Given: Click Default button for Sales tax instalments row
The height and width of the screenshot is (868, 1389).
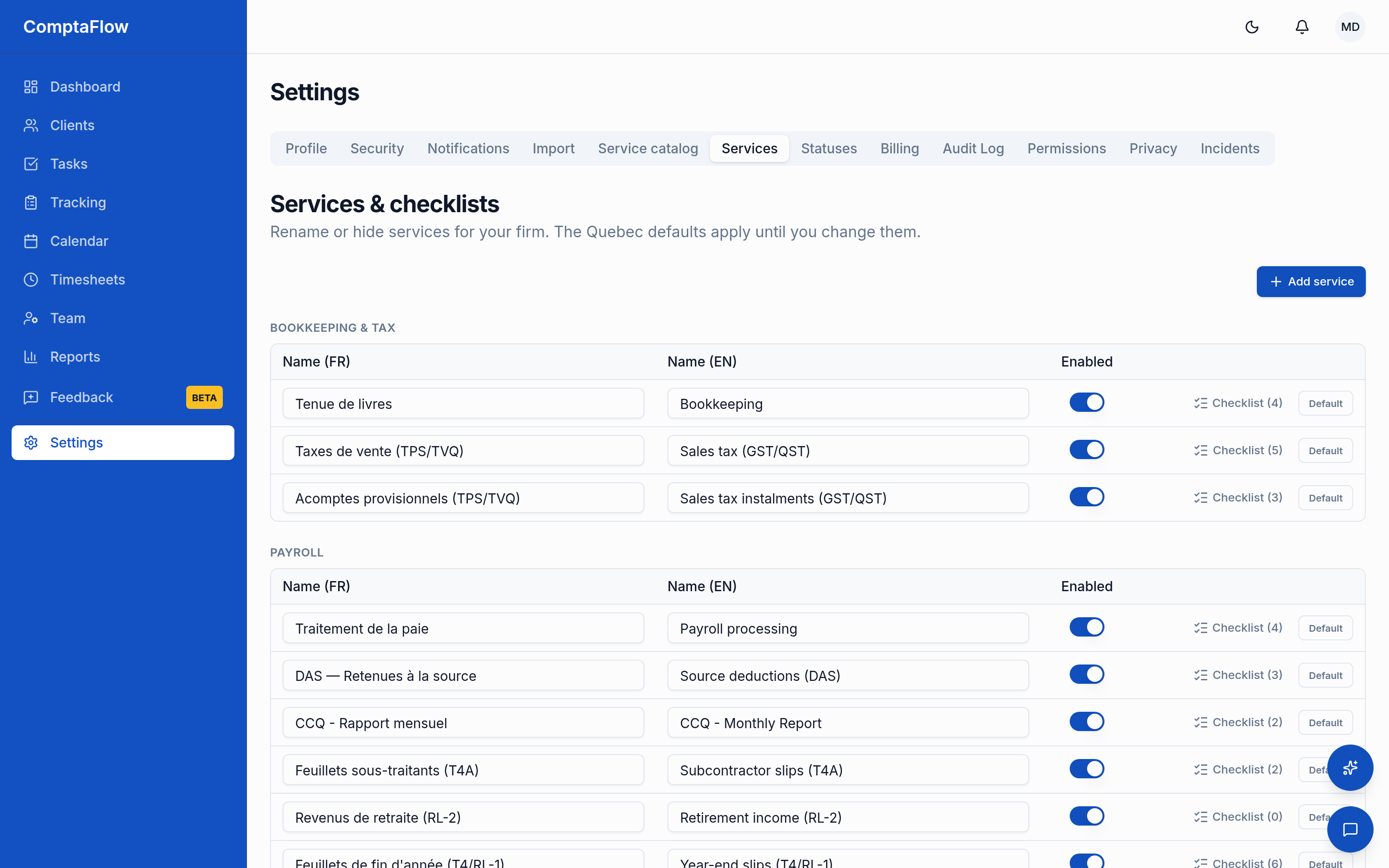Looking at the screenshot, I should point(1325,498).
